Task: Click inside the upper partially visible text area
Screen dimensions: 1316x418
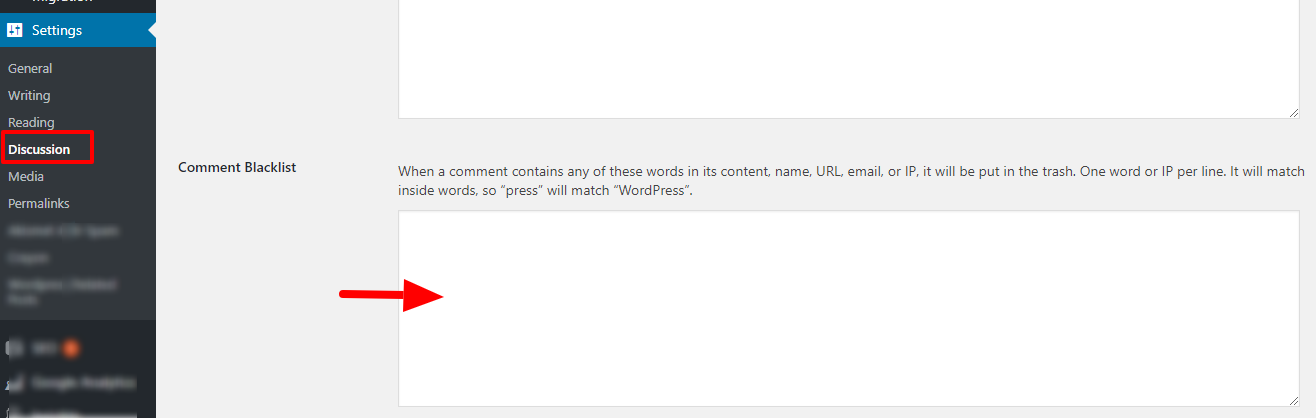Action: (x=849, y=59)
